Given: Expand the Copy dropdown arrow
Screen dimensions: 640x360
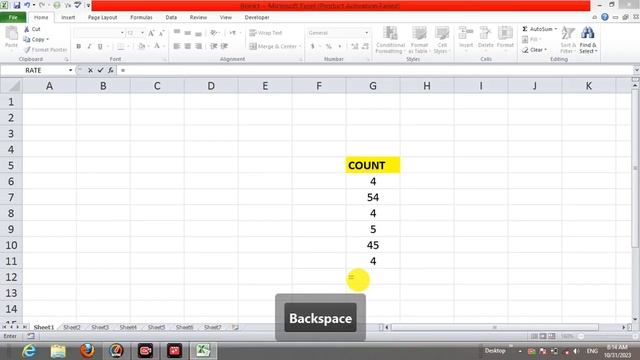Looking at the screenshot, I should (48, 40).
